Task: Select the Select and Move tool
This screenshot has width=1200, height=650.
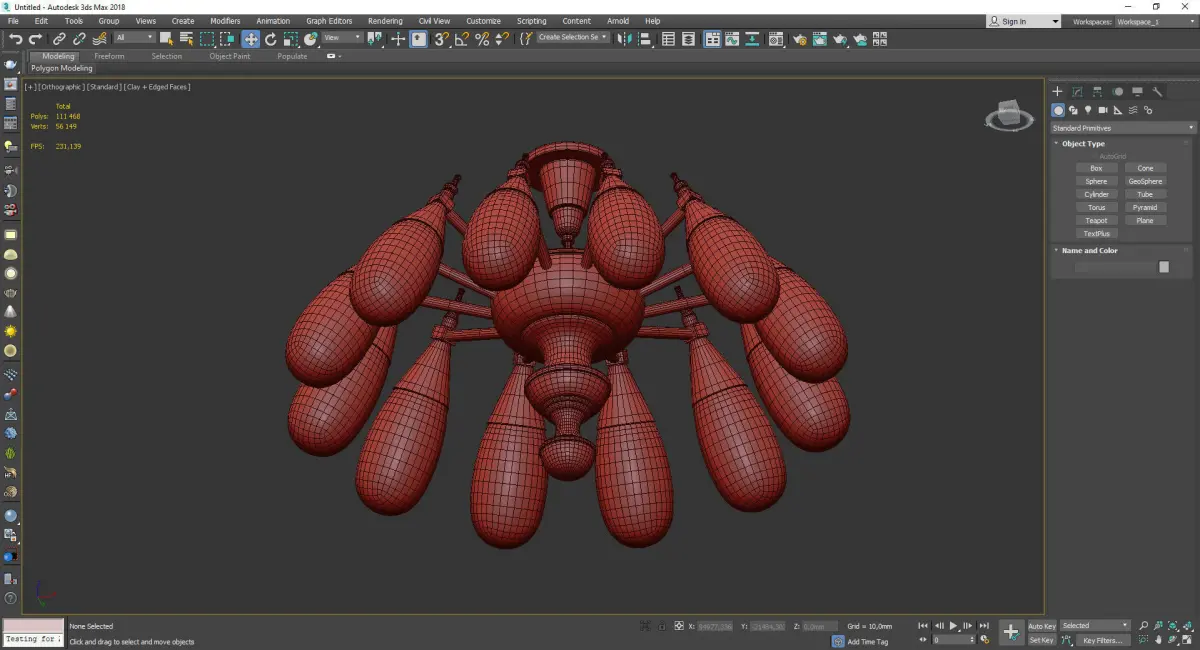Action: (x=250, y=39)
